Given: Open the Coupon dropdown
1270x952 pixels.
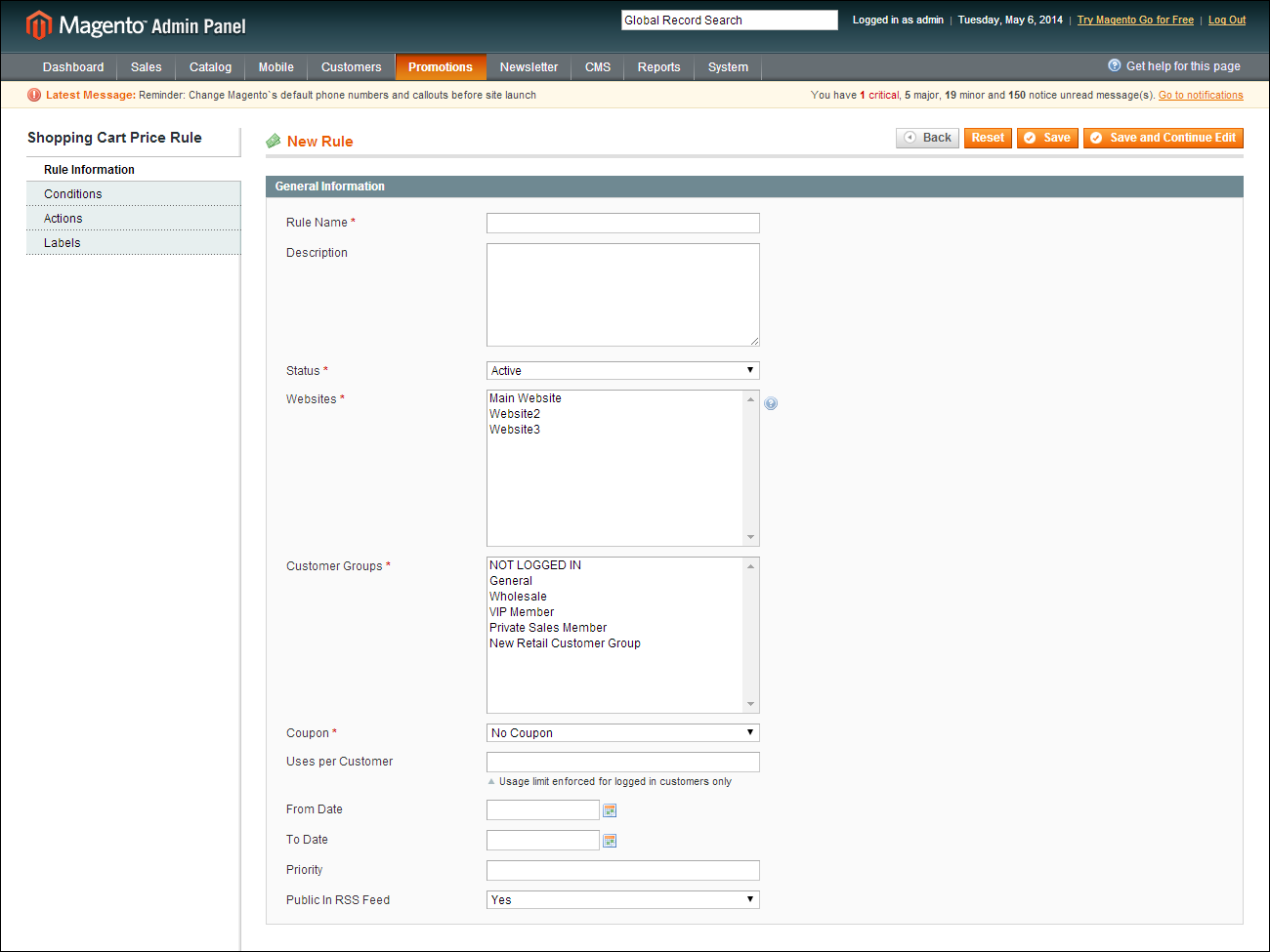Looking at the screenshot, I should click(x=623, y=733).
